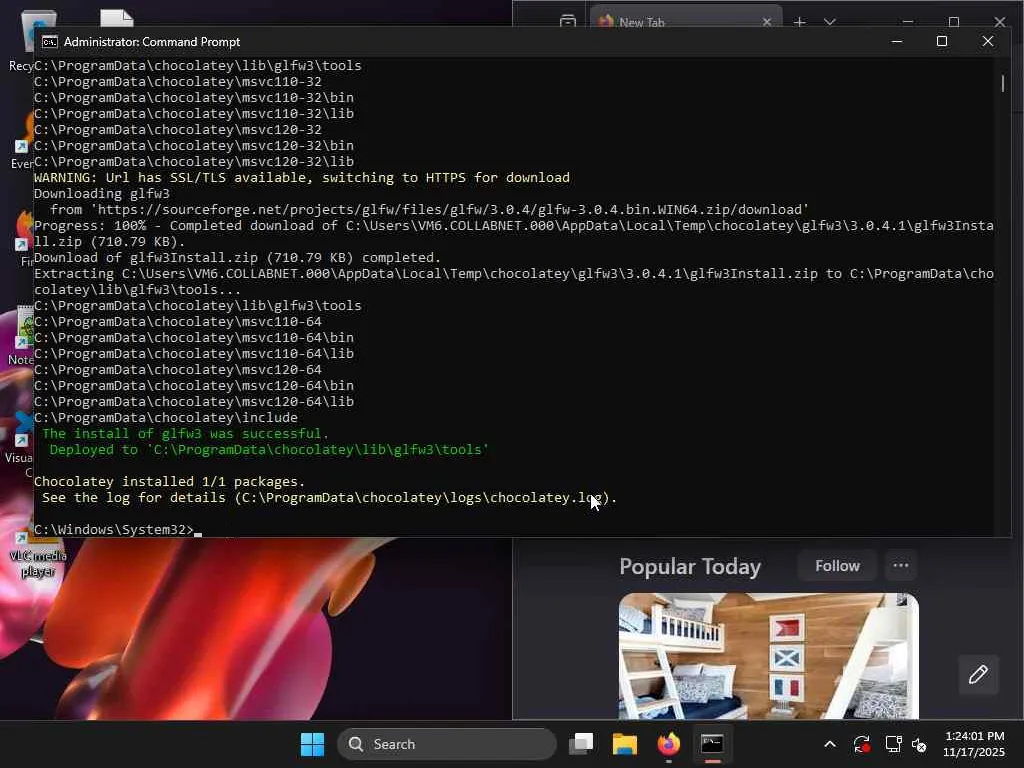
Task: Show hidden system tray icons
Action: coord(829,744)
